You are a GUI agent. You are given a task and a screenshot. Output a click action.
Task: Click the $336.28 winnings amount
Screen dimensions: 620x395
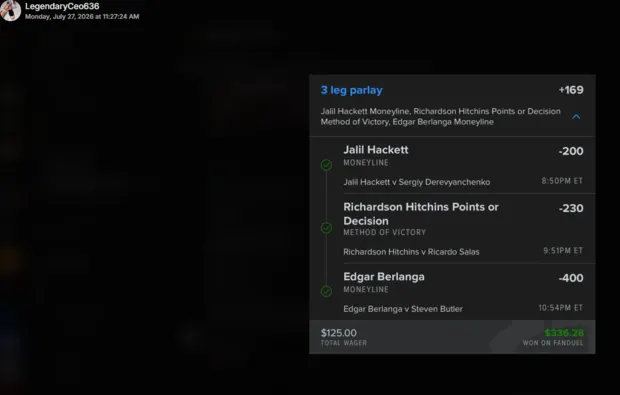564,333
